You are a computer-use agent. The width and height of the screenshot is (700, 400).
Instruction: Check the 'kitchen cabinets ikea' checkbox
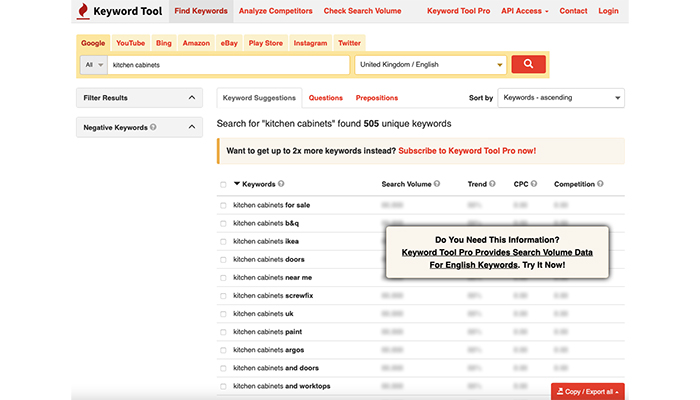click(223, 242)
